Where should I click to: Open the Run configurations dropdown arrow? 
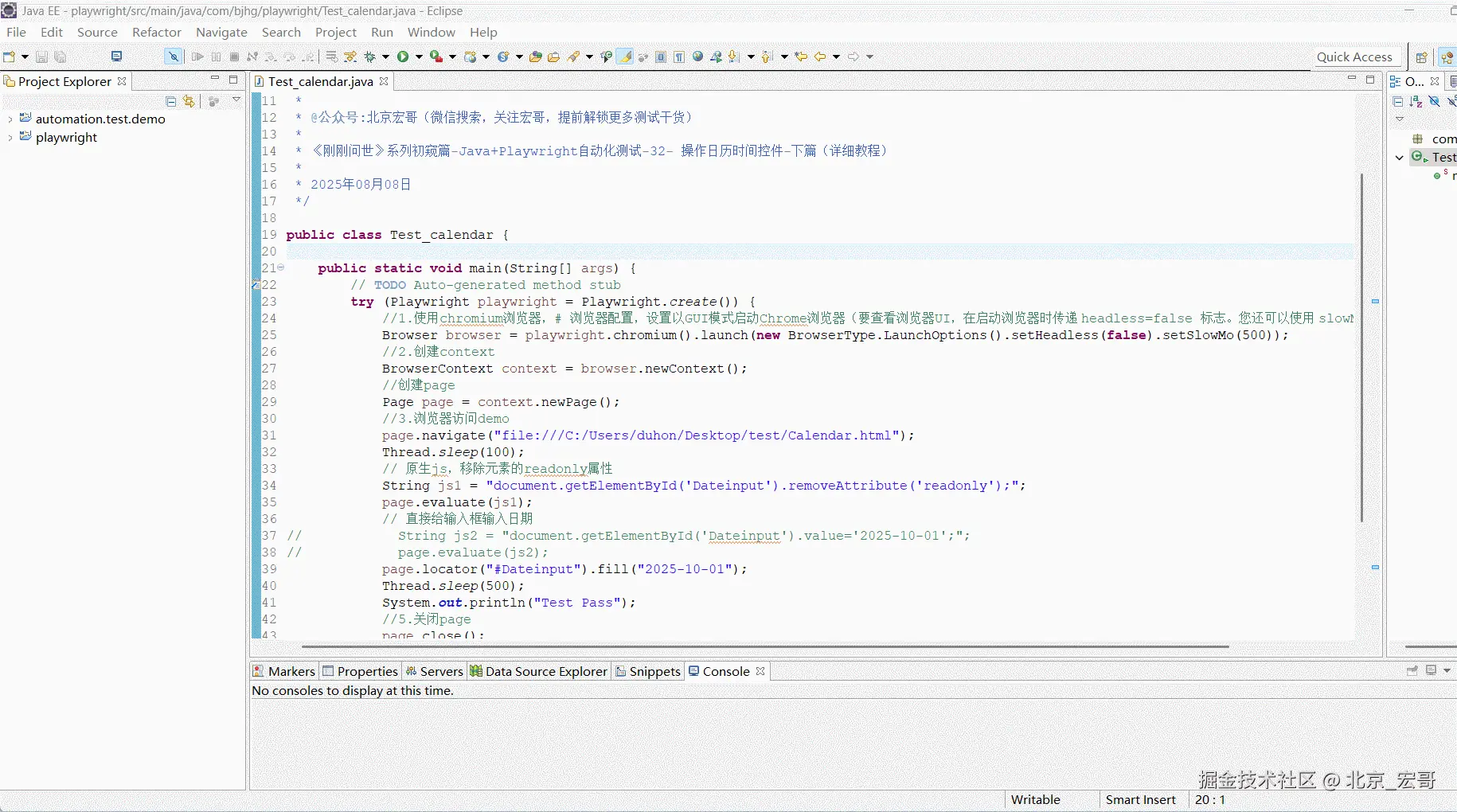click(x=419, y=57)
